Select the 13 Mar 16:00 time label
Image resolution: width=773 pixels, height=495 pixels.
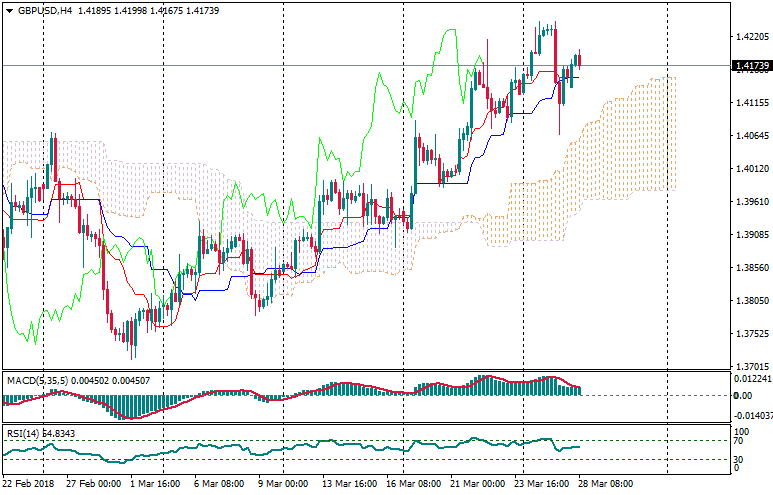349,483
